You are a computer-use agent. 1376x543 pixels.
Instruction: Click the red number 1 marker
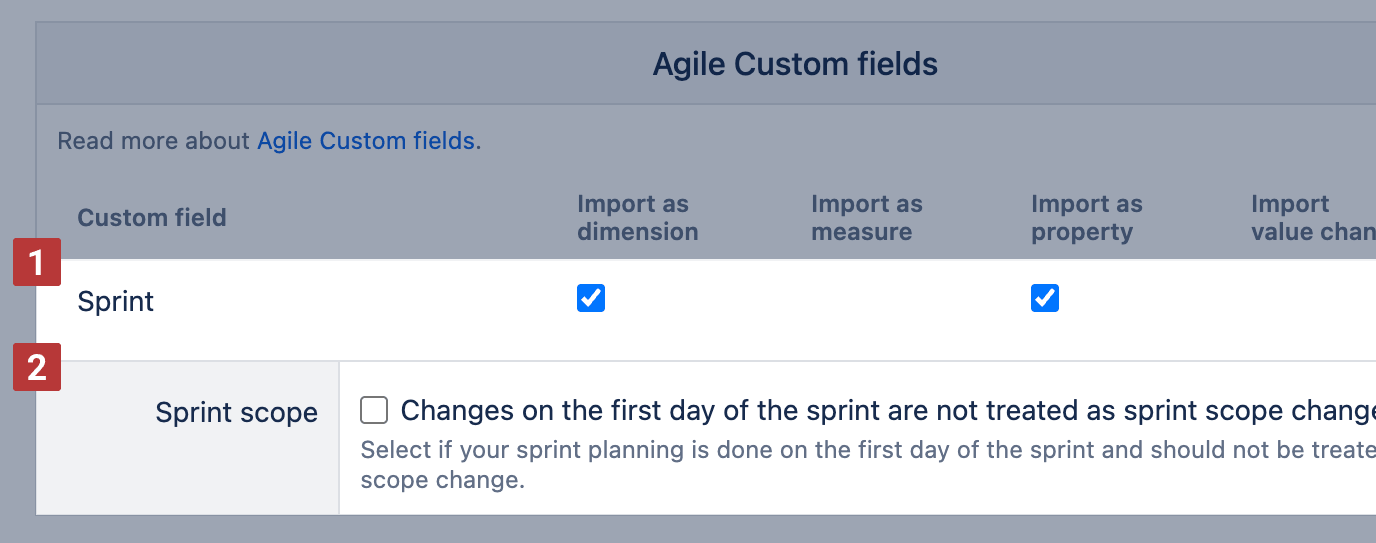point(37,263)
